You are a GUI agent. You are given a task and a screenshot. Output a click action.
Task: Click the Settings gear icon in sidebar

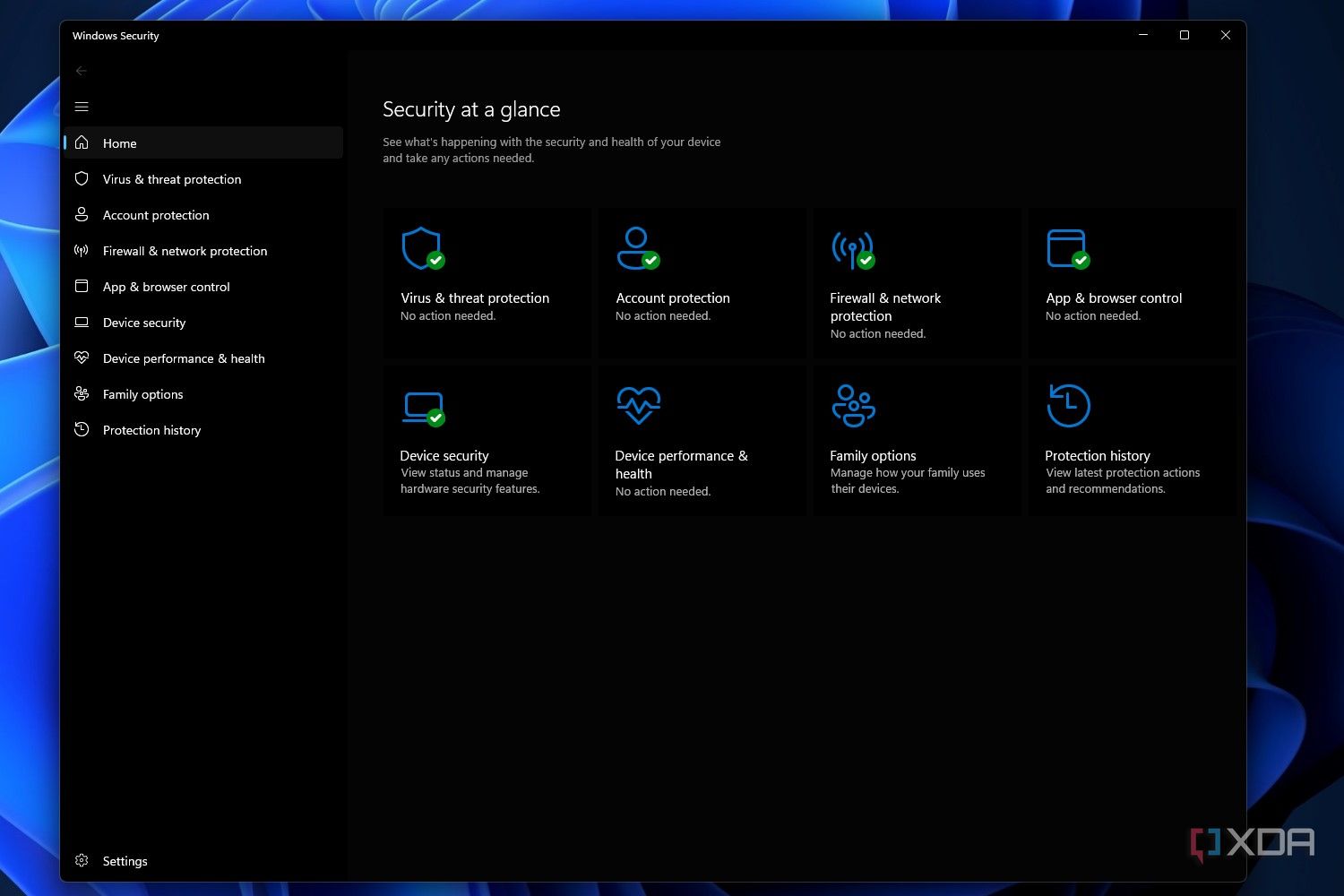82,860
